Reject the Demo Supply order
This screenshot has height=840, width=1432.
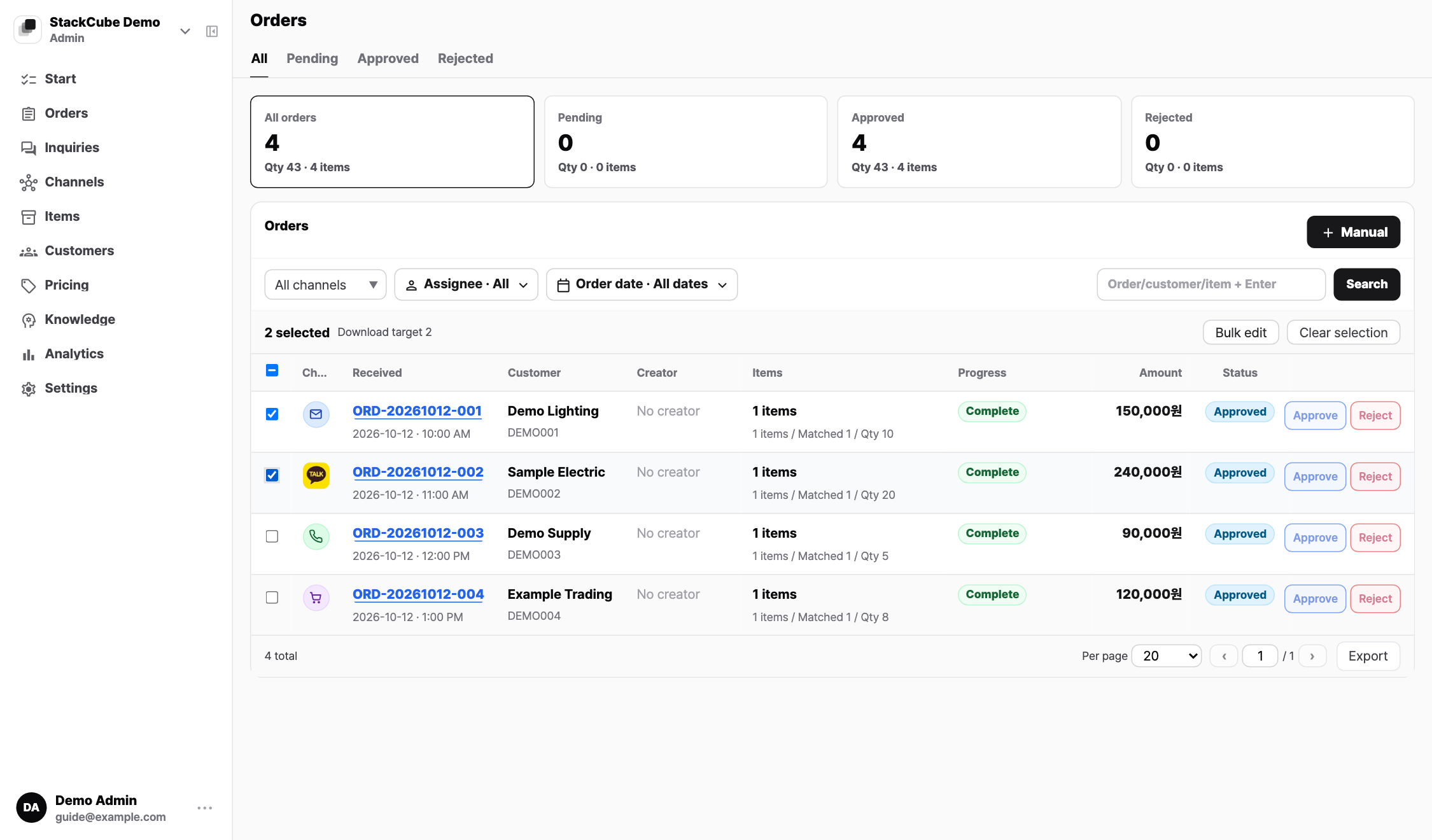pos(1375,538)
